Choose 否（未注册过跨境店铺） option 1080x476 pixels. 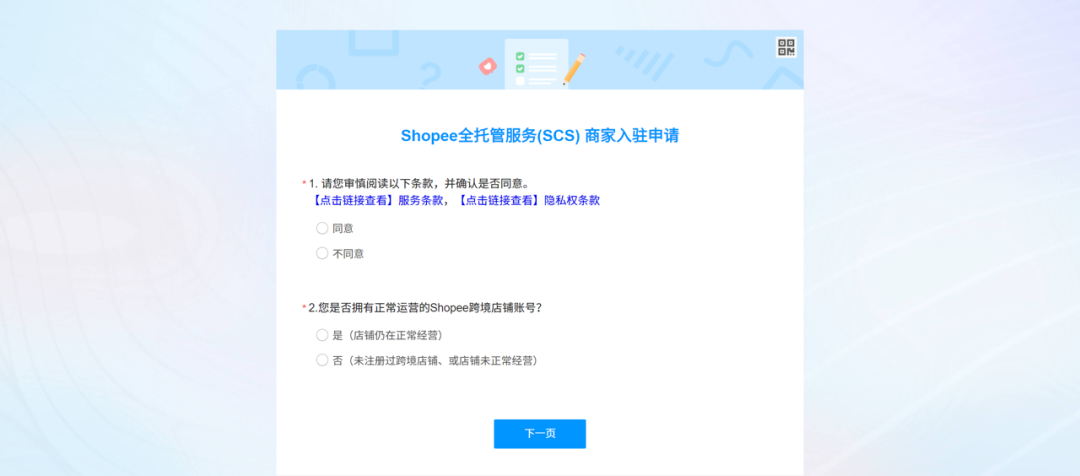point(322,360)
